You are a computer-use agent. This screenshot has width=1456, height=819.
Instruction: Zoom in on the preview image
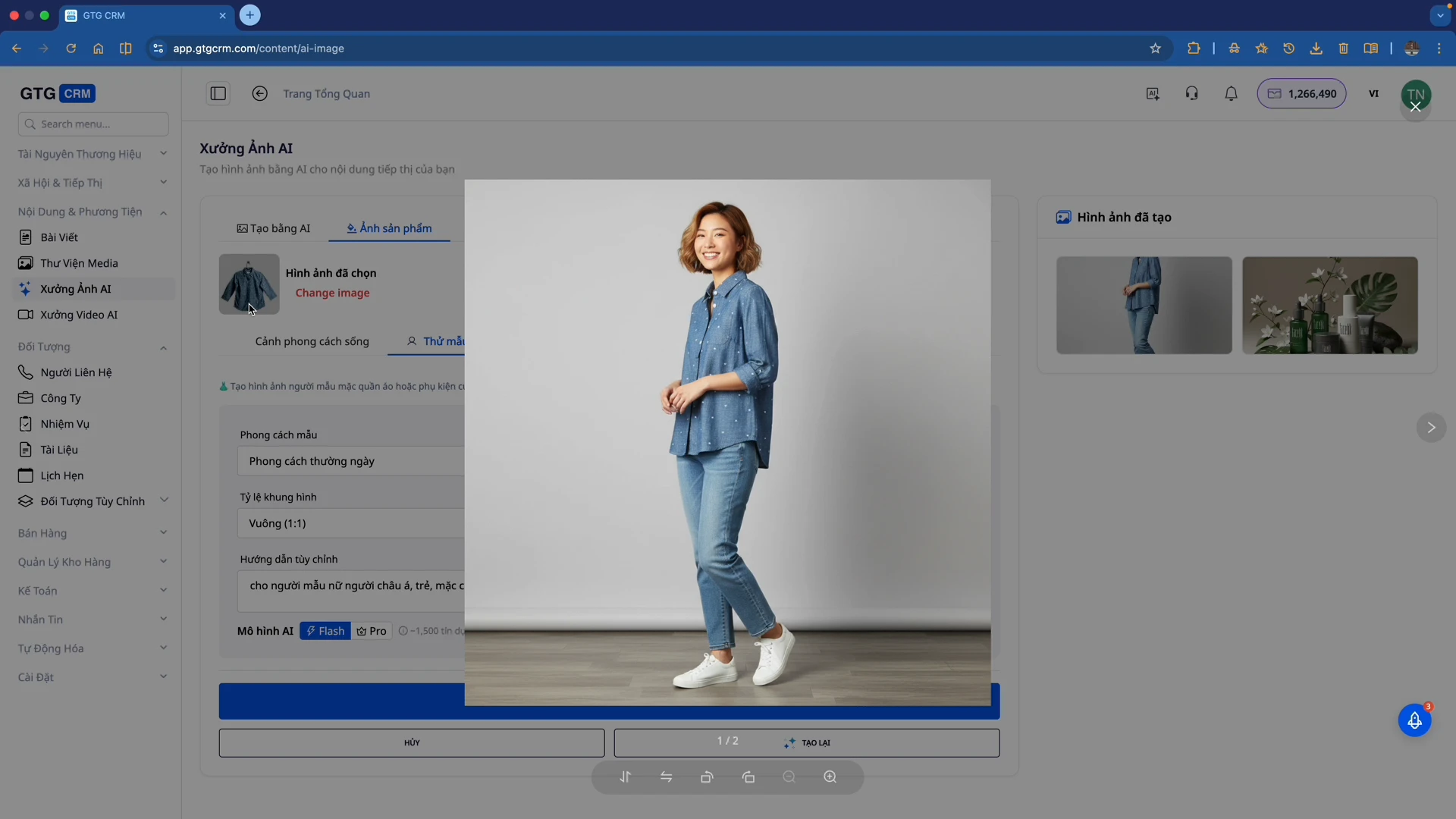pos(831,777)
